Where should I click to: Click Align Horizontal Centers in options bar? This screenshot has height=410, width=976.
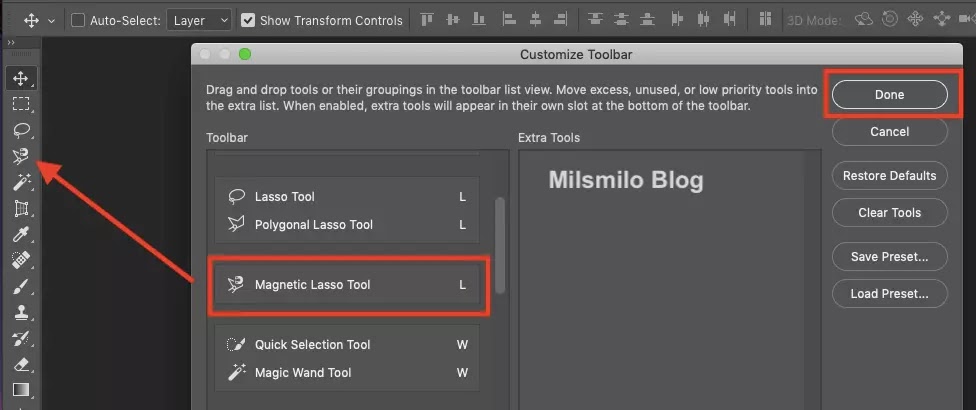click(x=535, y=20)
